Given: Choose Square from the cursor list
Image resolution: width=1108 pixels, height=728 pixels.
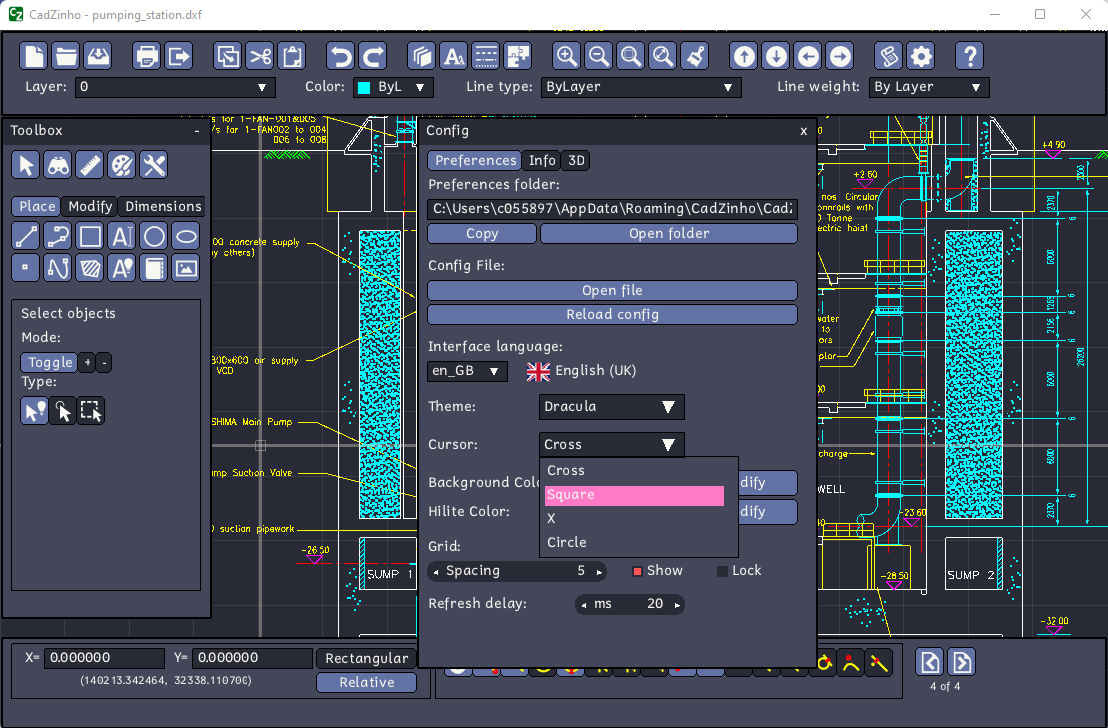Looking at the screenshot, I should coord(634,495).
